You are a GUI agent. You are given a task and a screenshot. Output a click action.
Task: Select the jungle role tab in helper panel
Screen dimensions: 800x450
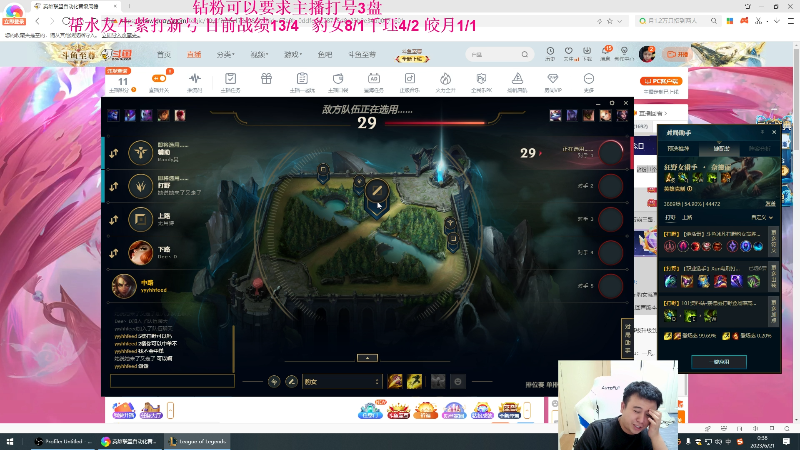(670, 218)
